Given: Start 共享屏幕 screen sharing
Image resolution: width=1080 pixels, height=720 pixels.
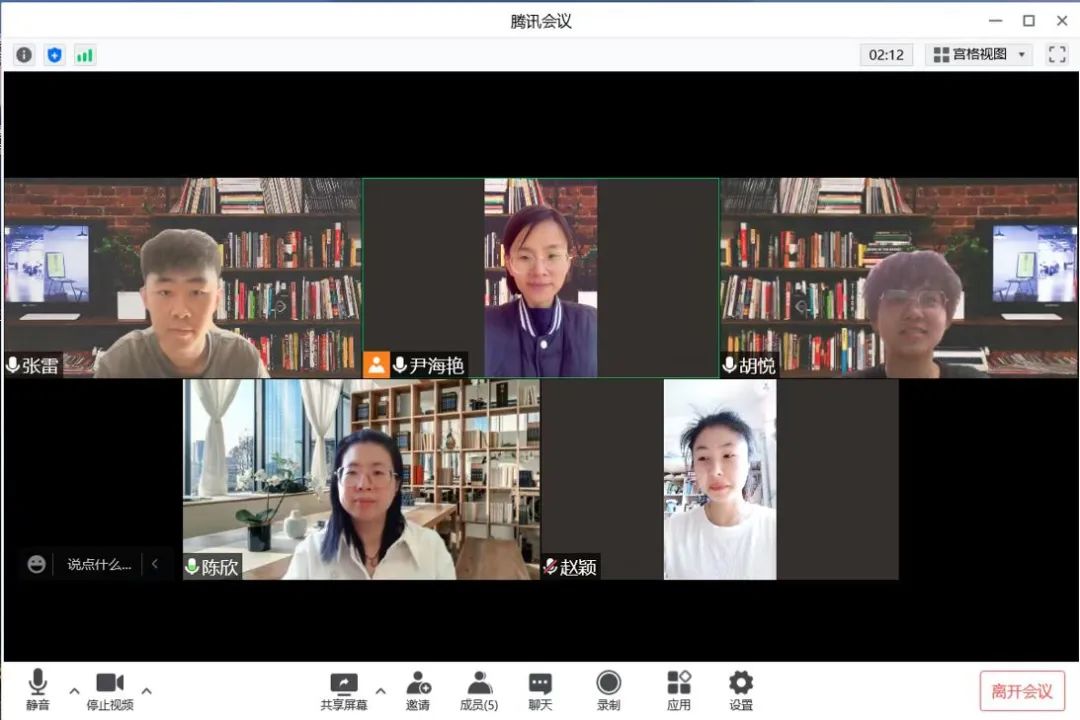Looking at the screenshot, I should tap(344, 691).
